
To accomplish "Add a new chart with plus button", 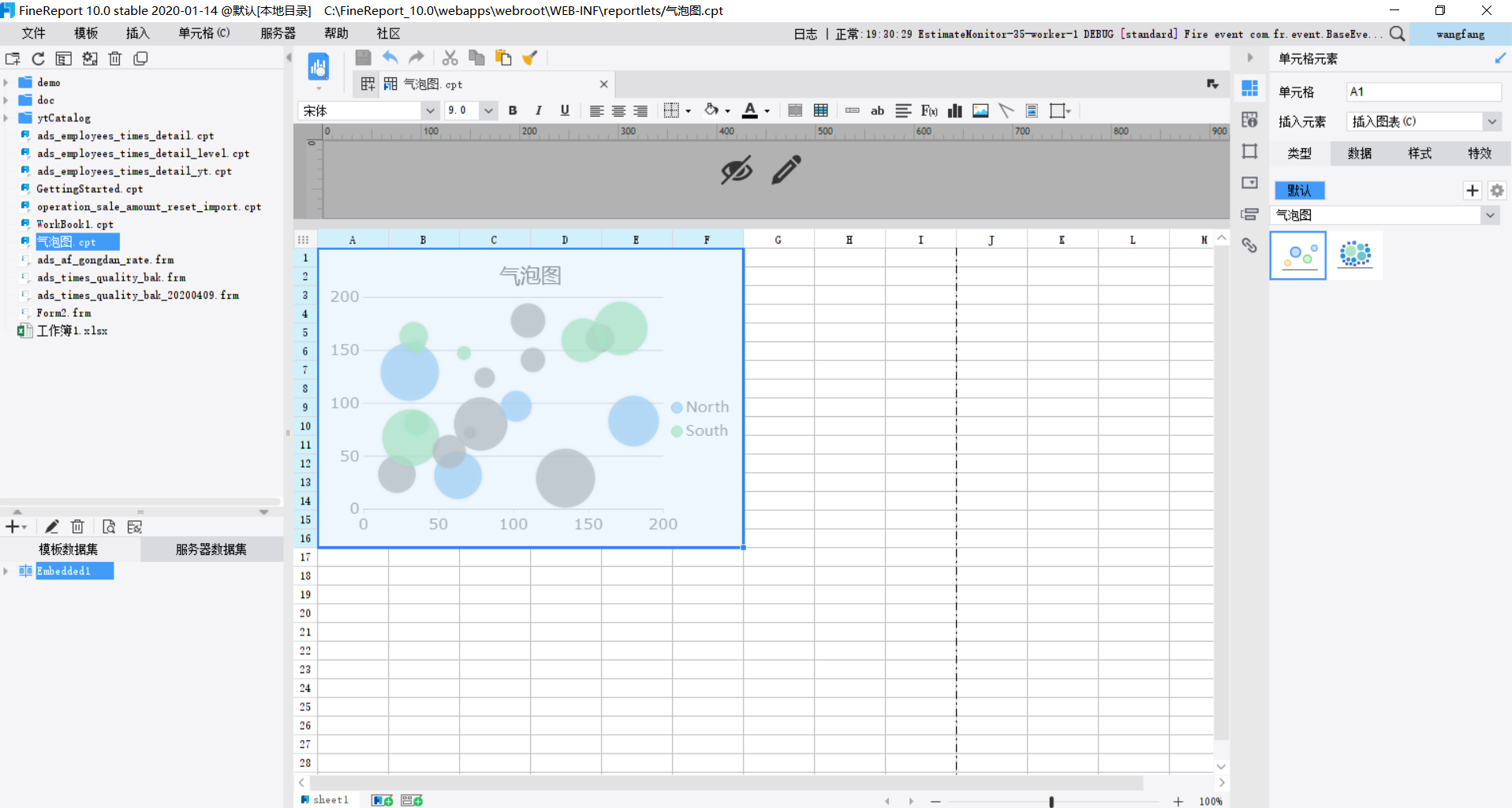I will tap(1472, 191).
